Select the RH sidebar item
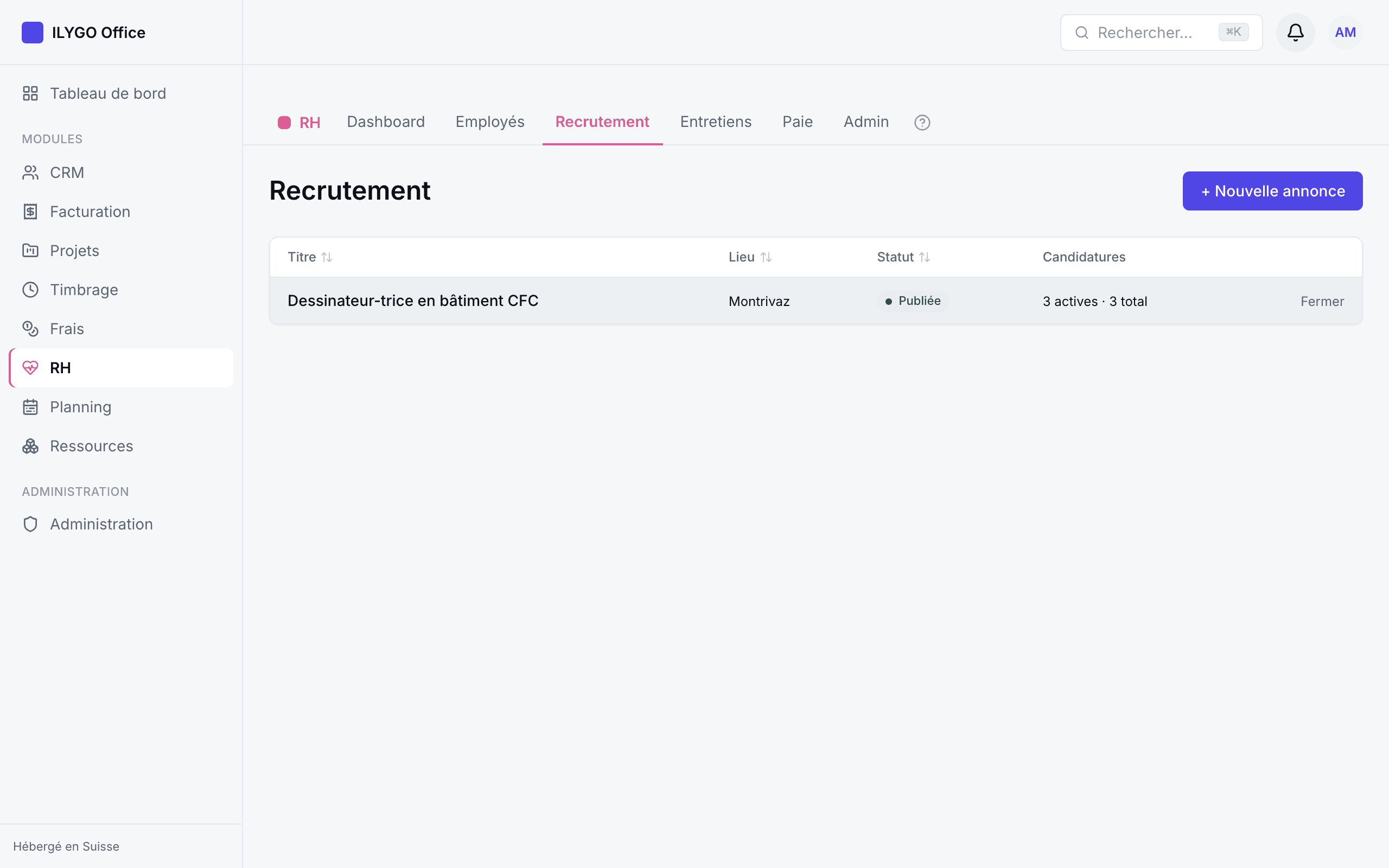Image resolution: width=1389 pixels, height=868 pixels. [121, 368]
